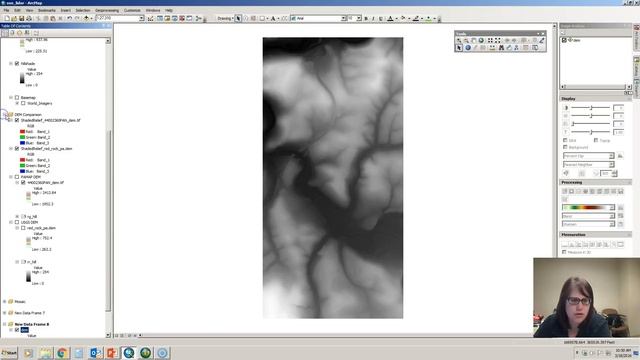Image resolution: width=640 pixels, height=360 pixels.
Task: List layers by source
Action: pyautogui.click(x=12, y=33)
